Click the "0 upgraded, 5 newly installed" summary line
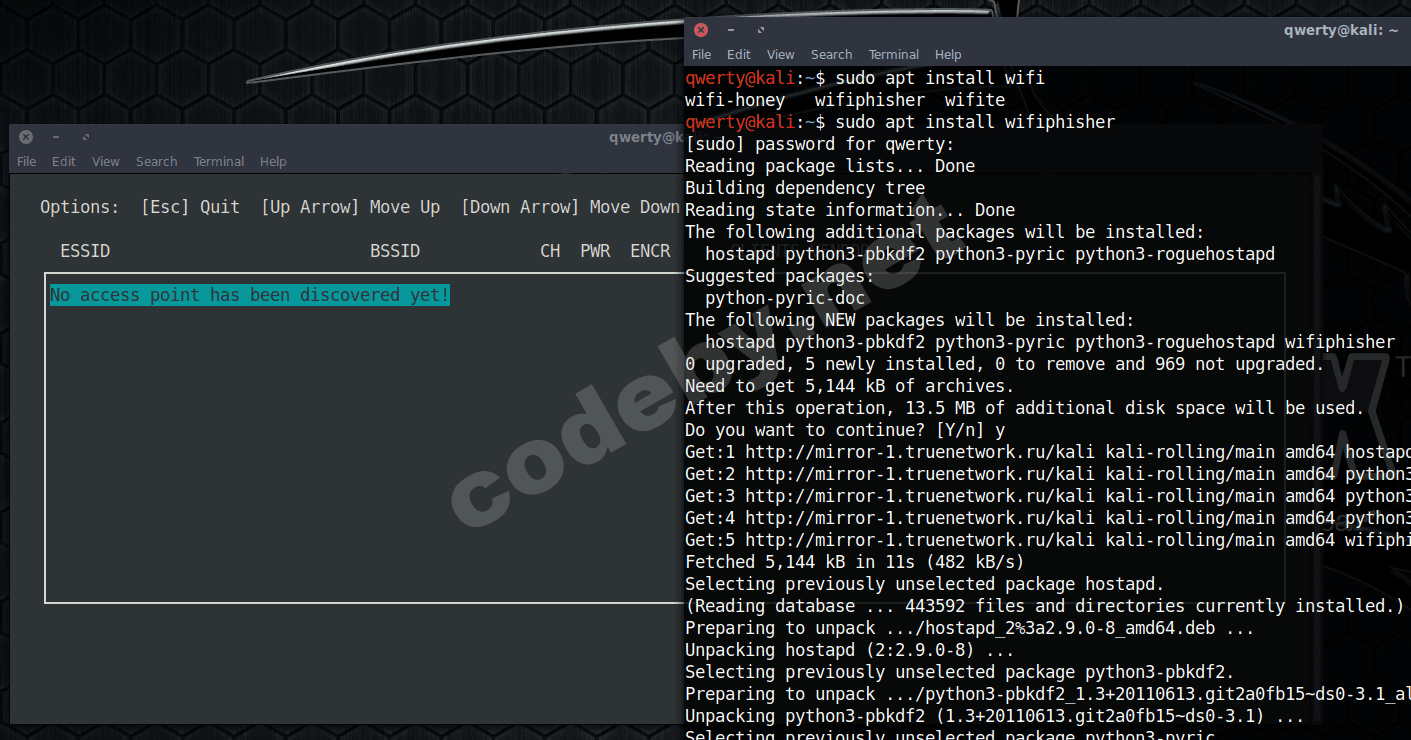Viewport: 1411px width, 740px height. coord(1004,364)
